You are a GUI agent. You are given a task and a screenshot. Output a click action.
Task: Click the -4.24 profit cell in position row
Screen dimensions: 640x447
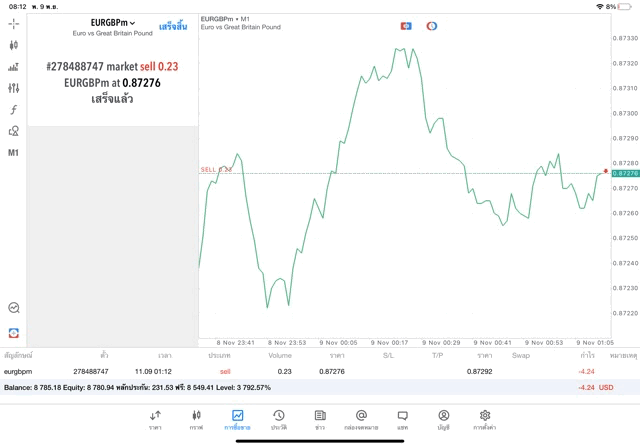pos(587,371)
